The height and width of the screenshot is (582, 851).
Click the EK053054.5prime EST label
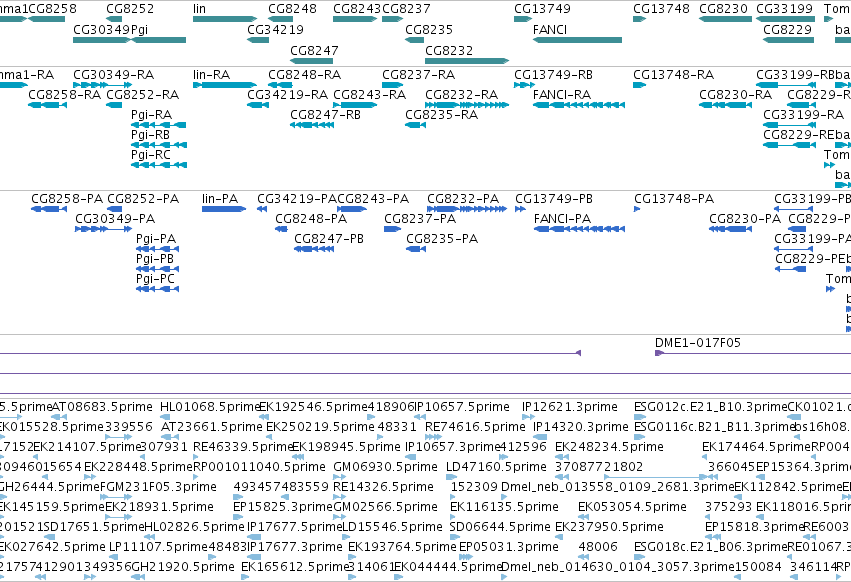click(632, 507)
